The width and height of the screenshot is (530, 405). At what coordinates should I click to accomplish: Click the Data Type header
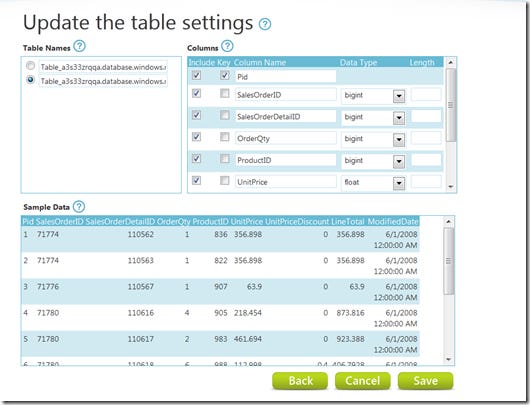point(358,63)
